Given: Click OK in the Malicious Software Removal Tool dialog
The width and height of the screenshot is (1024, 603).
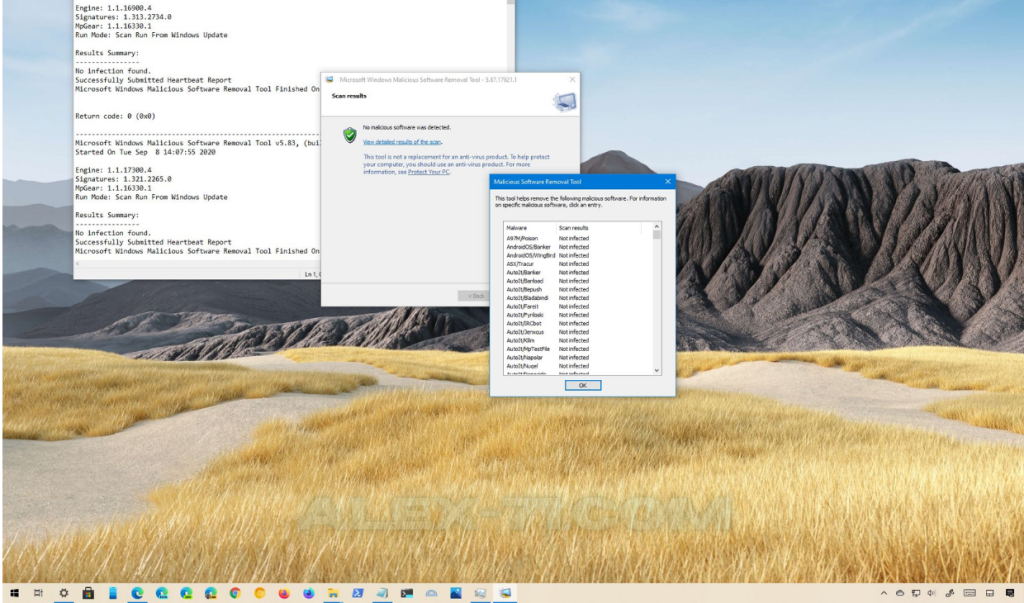Looking at the screenshot, I should pyautogui.click(x=583, y=385).
